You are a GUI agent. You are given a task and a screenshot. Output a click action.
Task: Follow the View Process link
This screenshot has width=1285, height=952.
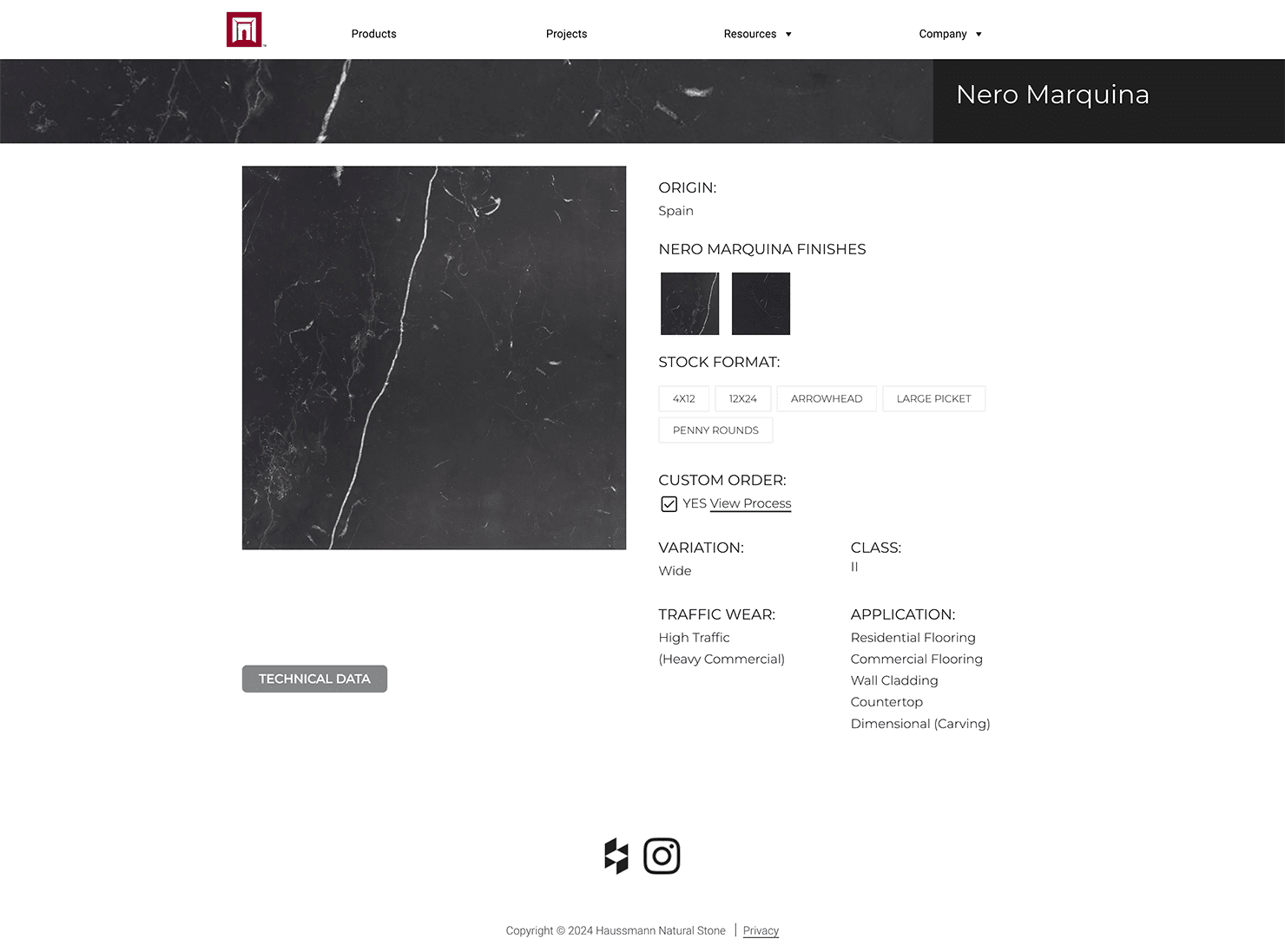pyautogui.click(x=750, y=503)
